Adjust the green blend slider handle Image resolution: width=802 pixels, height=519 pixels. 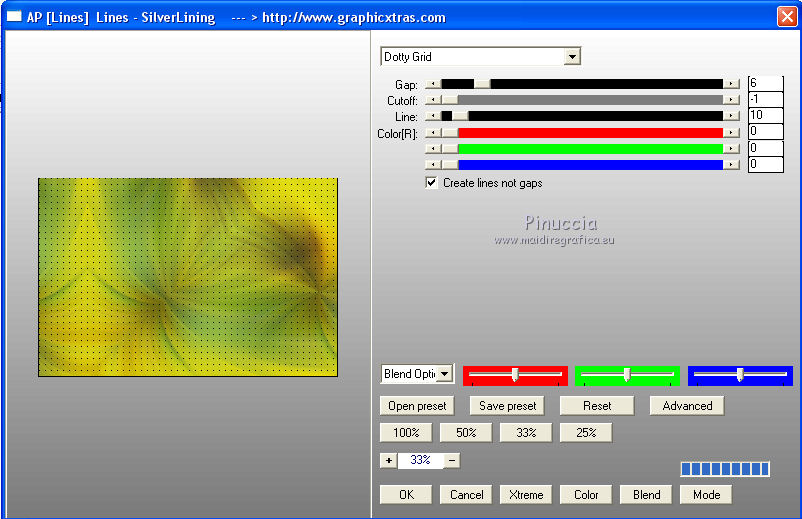tap(627, 375)
